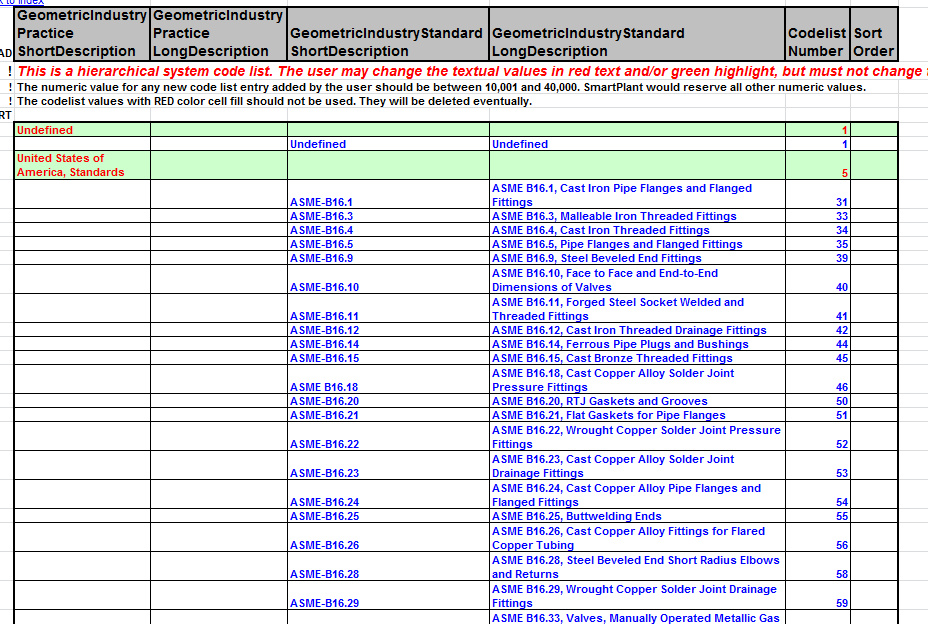
Task: Select codelist number 5 cell
Action: click(x=817, y=165)
